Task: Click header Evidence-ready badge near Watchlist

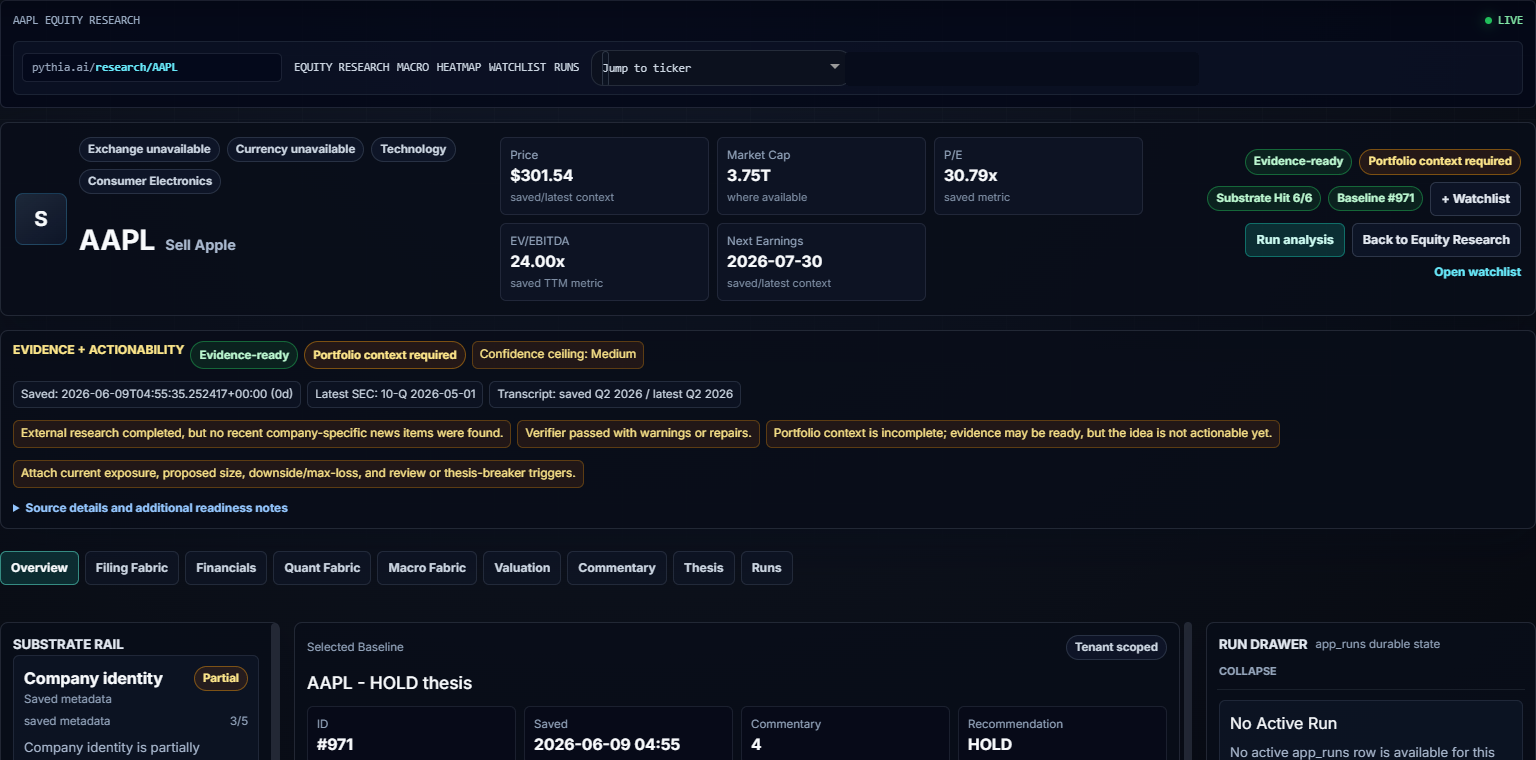Action: (x=1298, y=161)
